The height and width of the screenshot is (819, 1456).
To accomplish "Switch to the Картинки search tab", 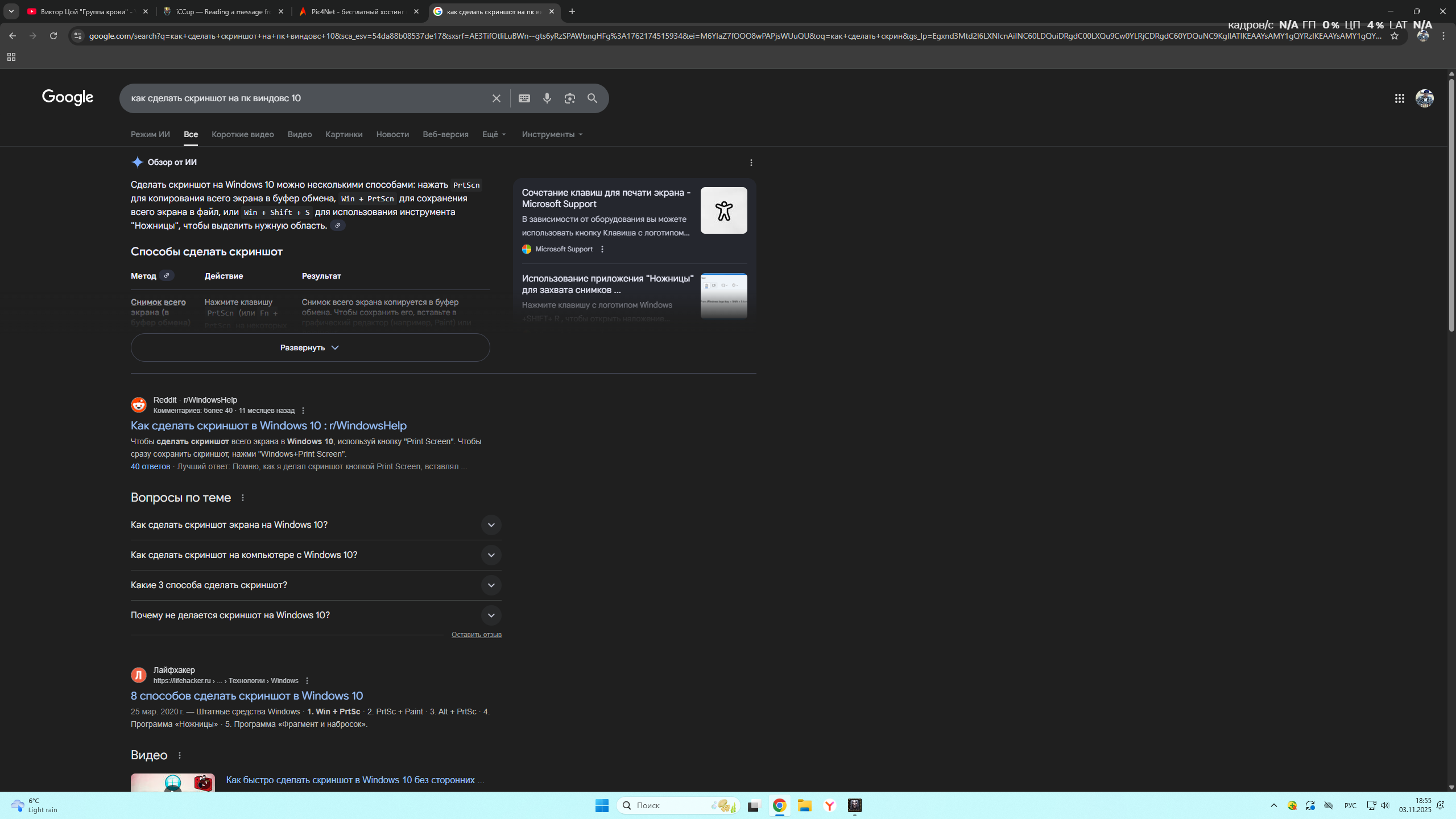I will pyautogui.click(x=344, y=134).
